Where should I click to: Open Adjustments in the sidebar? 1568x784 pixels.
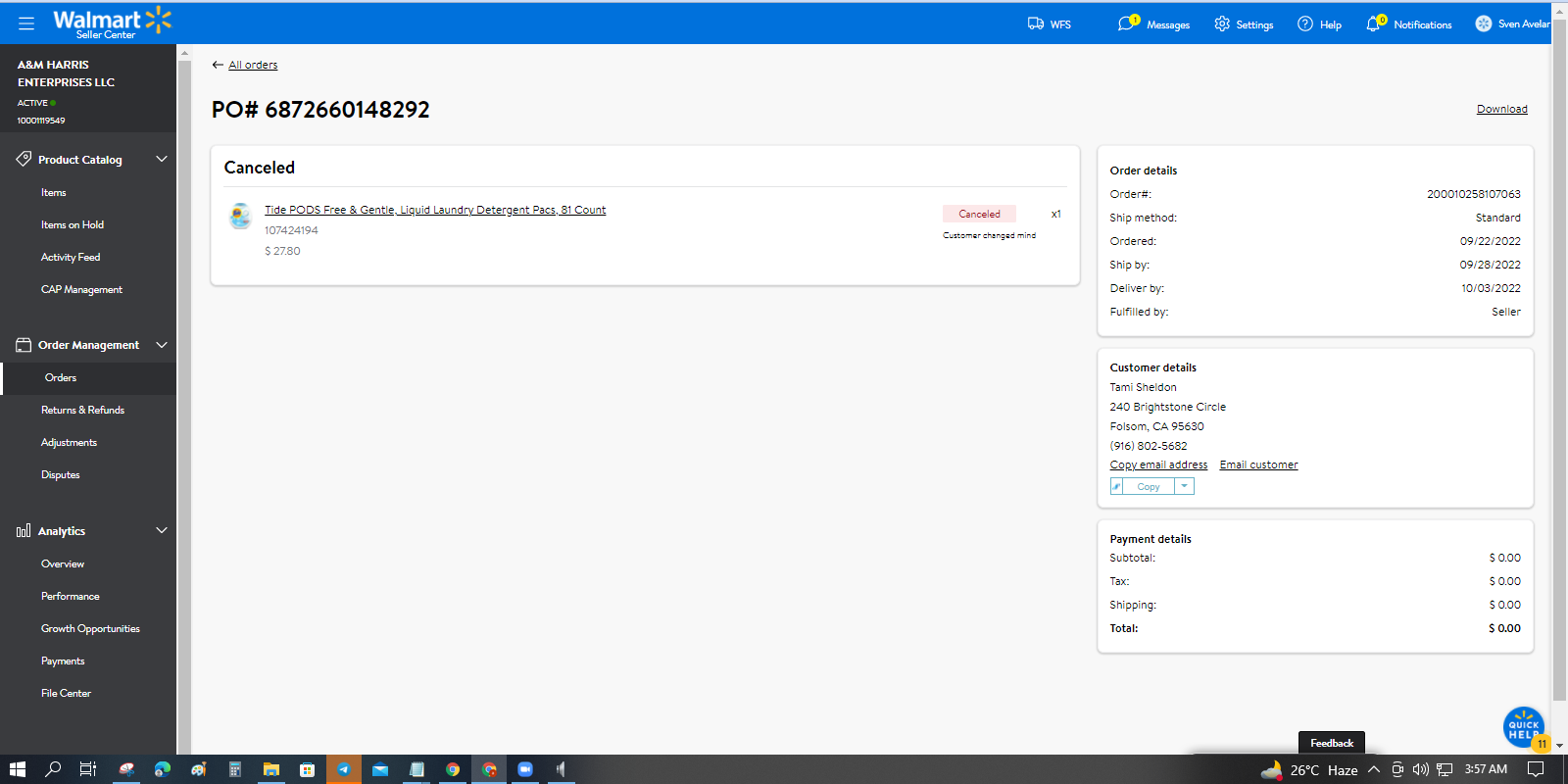coord(69,442)
